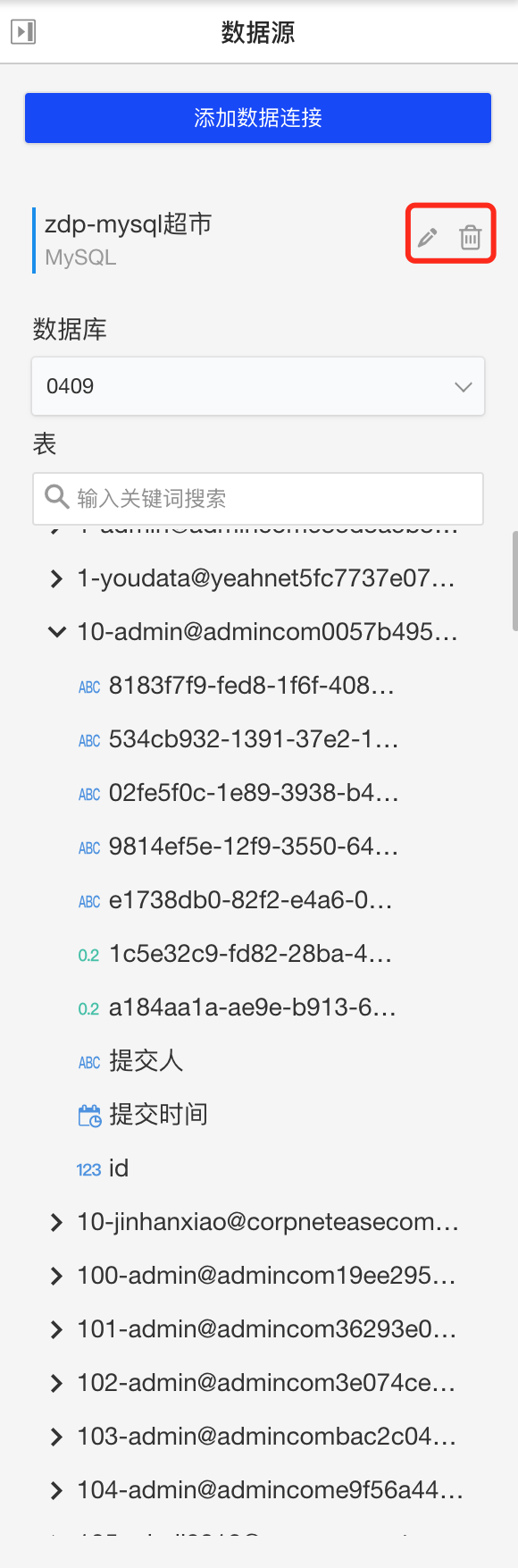Click the 添加数据连接 button
Image resolution: width=518 pixels, height=1568 pixels.
pyautogui.click(x=258, y=118)
